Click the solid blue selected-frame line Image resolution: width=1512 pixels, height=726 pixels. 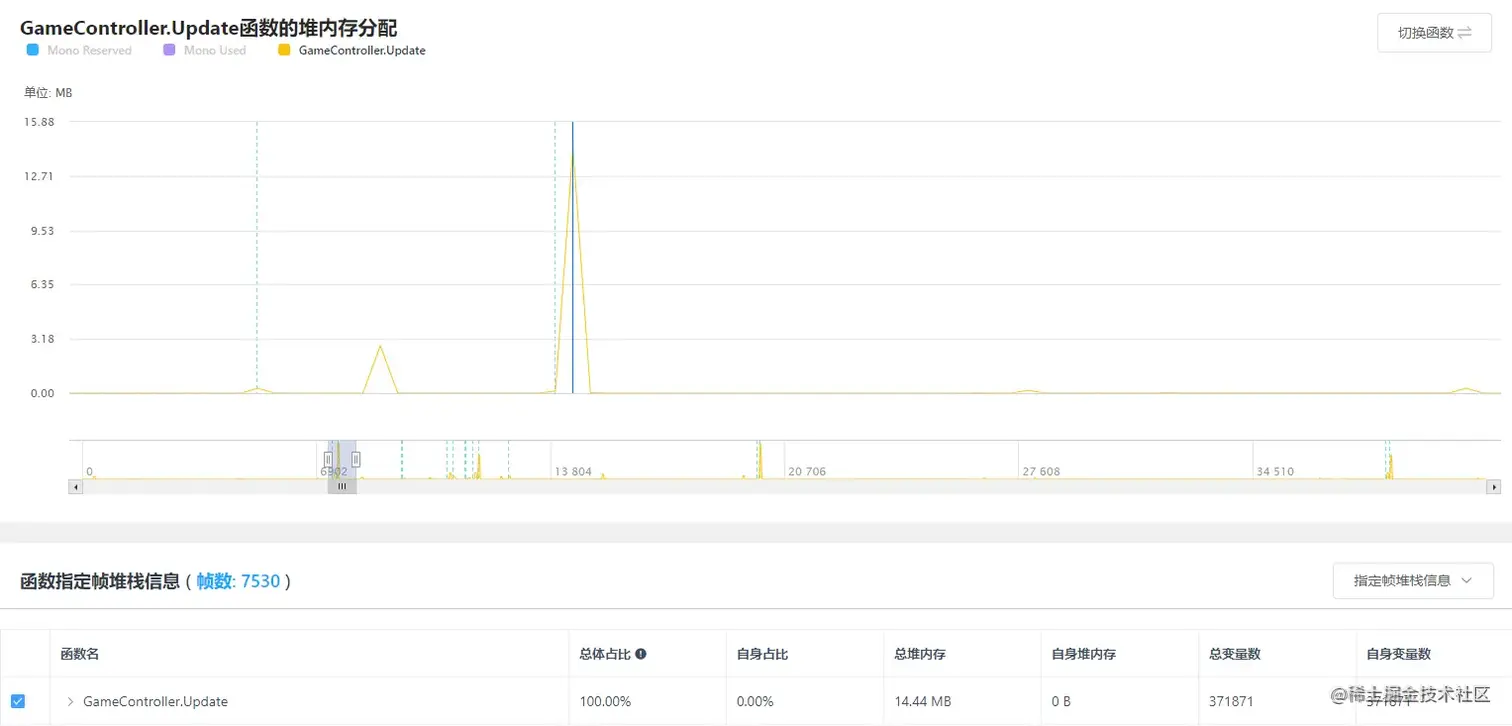(x=573, y=257)
